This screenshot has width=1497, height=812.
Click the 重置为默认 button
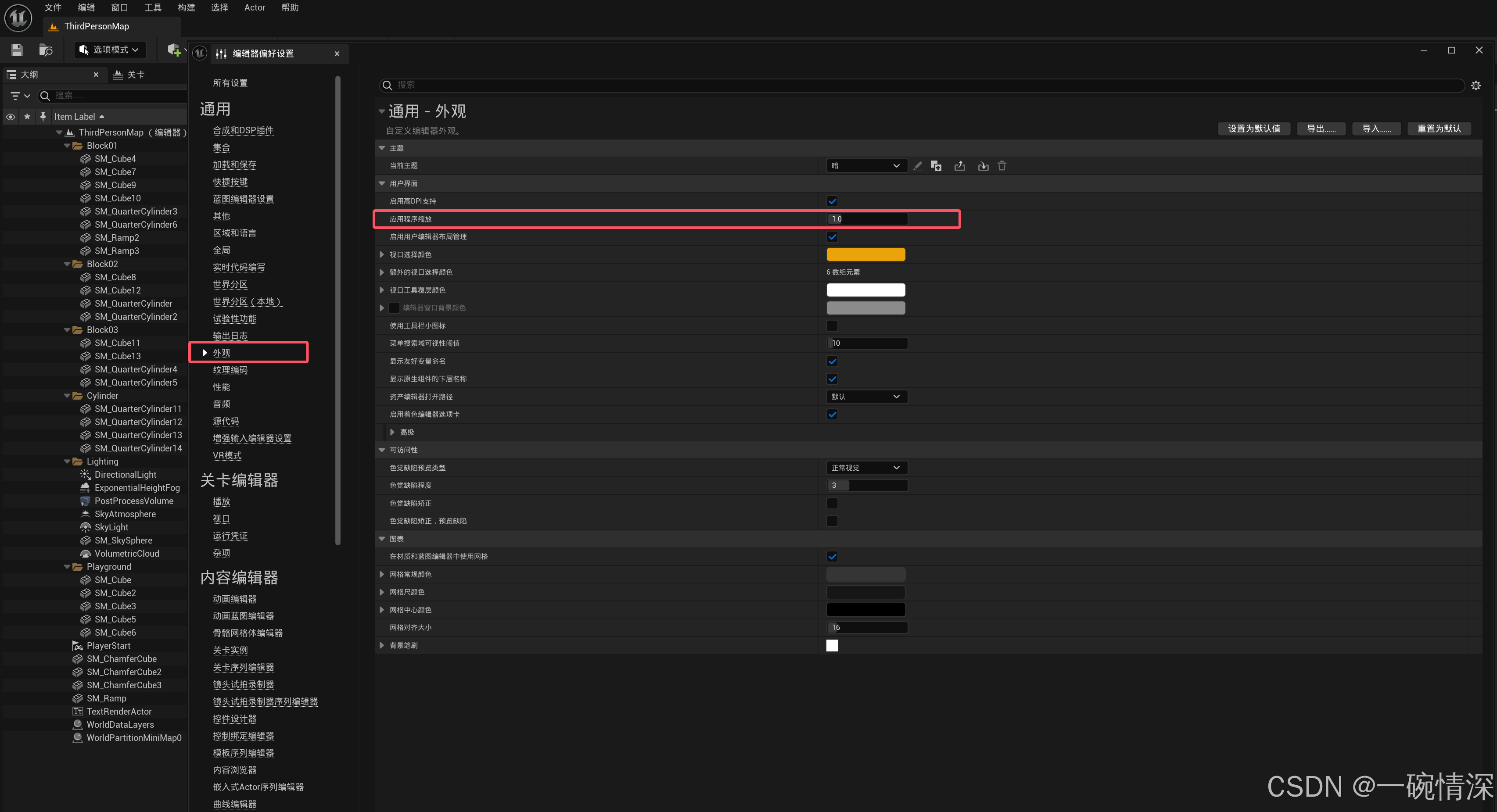[x=1438, y=129]
